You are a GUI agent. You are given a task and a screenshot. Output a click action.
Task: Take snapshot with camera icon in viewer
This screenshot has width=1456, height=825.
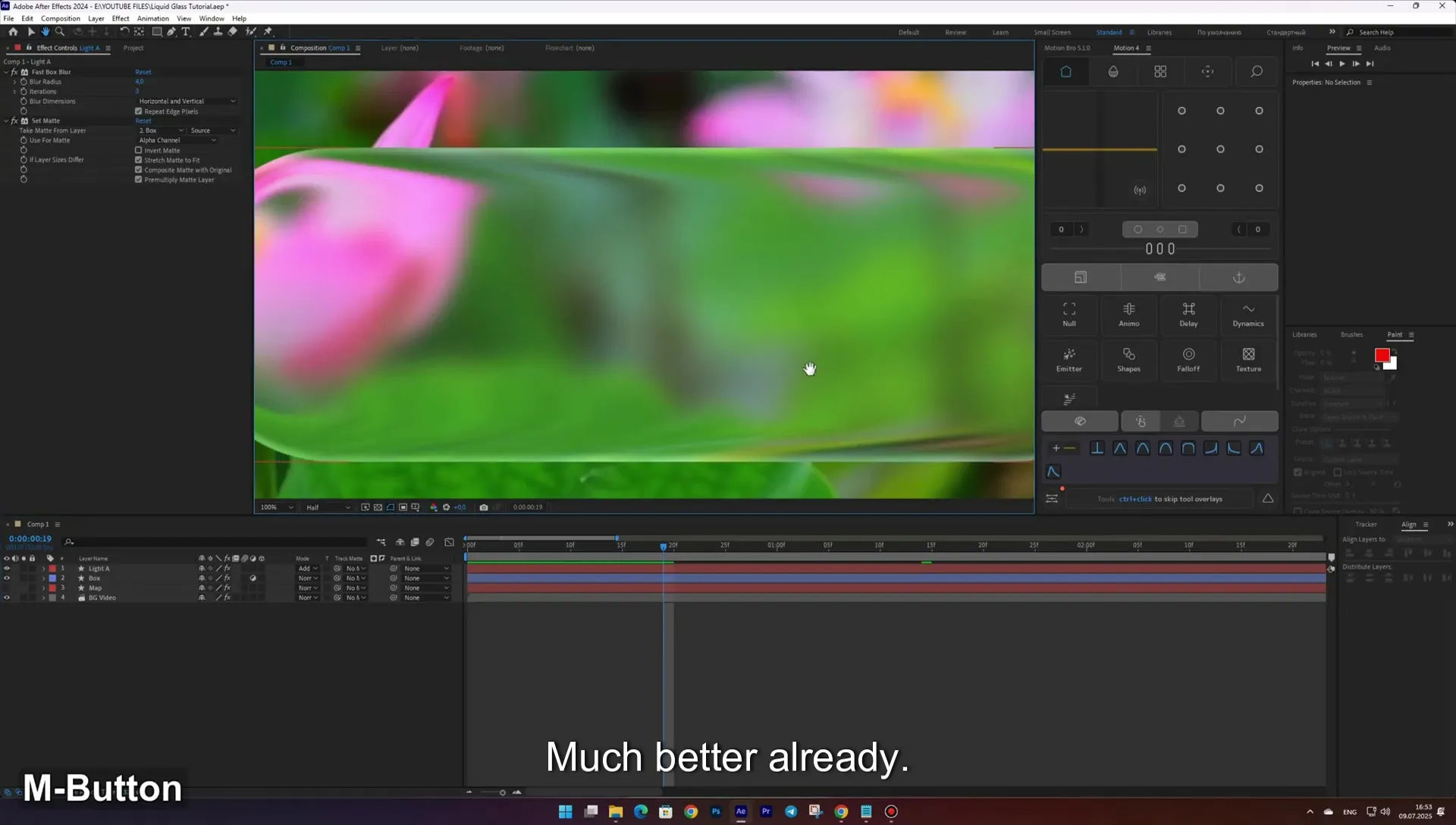[x=484, y=507]
